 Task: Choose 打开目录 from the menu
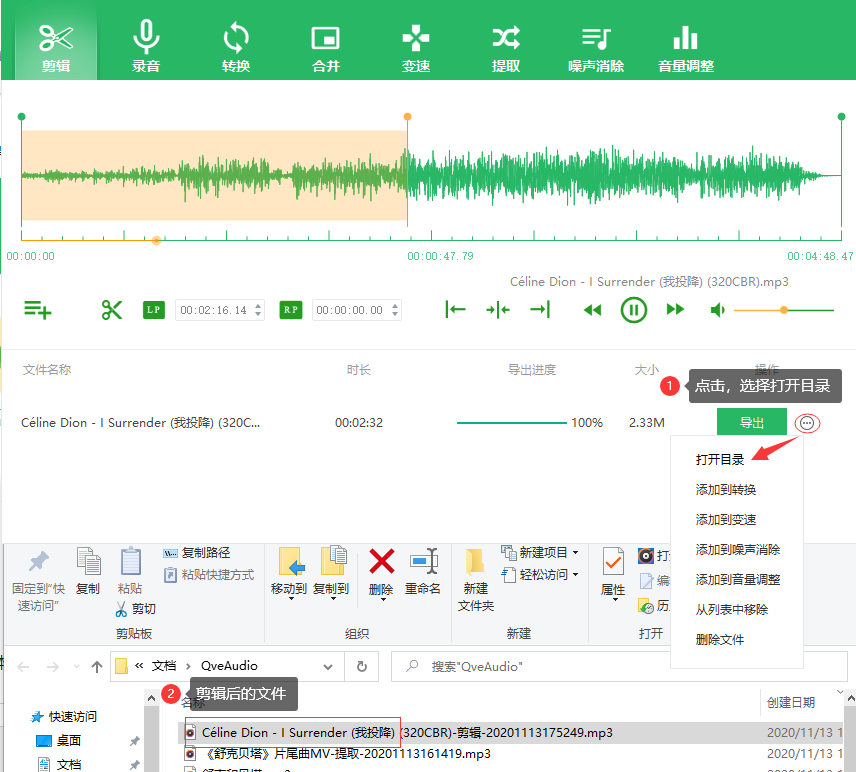pos(720,459)
